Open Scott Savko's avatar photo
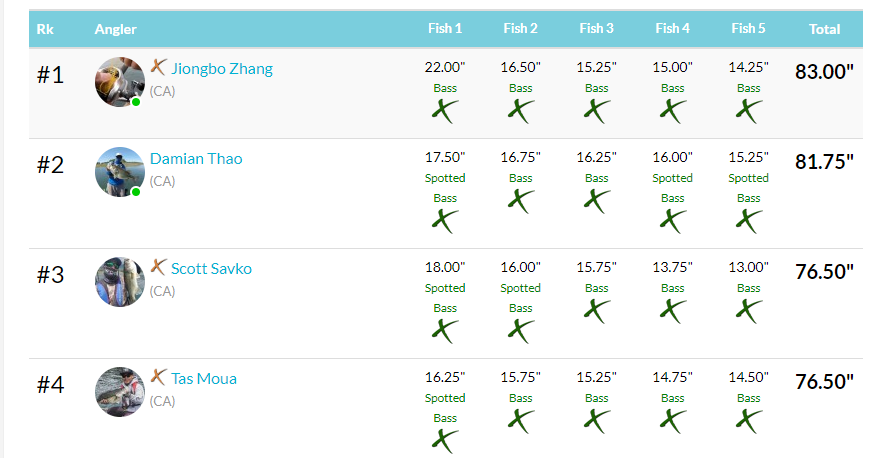This screenshot has width=882, height=458. click(120, 282)
